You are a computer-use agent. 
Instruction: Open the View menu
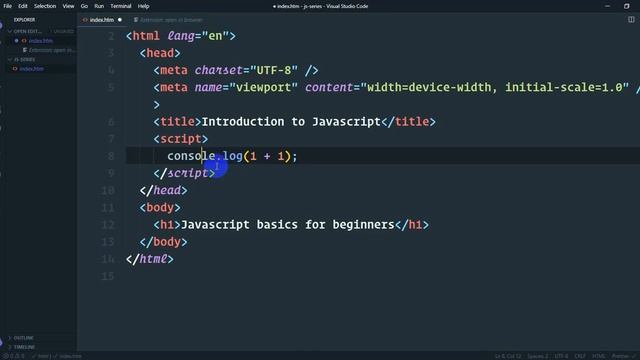coord(68,6)
